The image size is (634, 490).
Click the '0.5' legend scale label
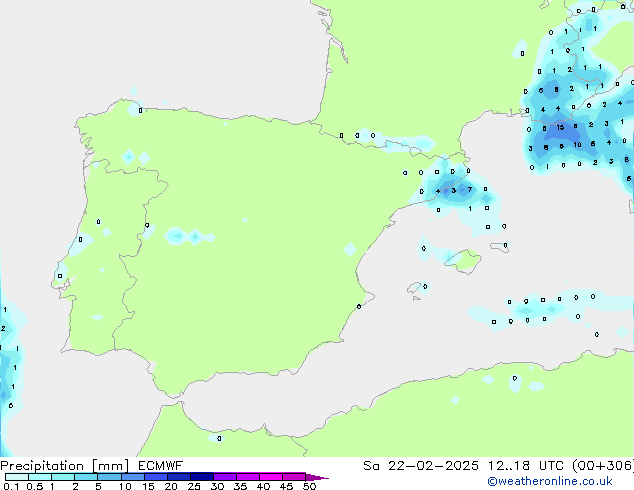35,486
